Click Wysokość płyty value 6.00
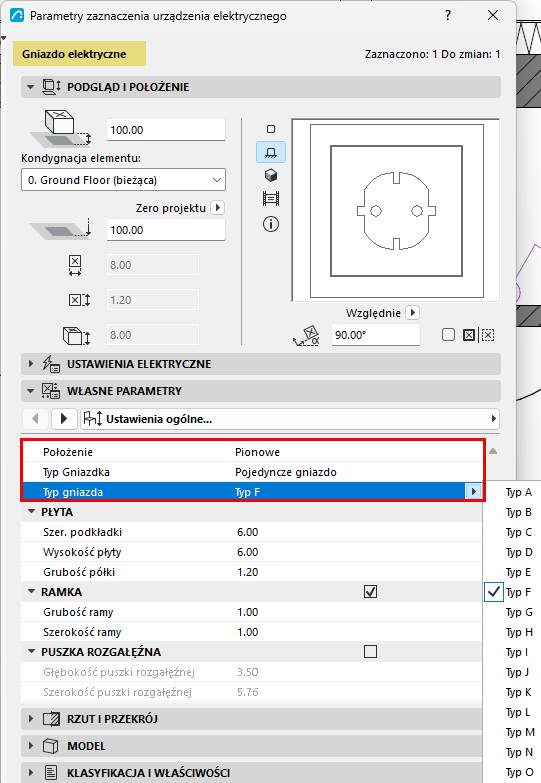 pos(248,552)
